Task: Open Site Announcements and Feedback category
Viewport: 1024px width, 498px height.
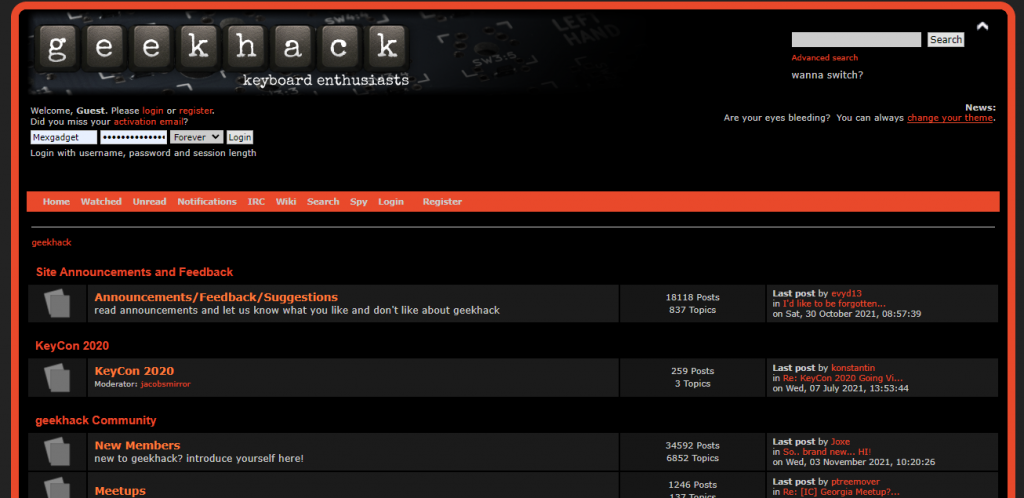Action: point(135,272)
